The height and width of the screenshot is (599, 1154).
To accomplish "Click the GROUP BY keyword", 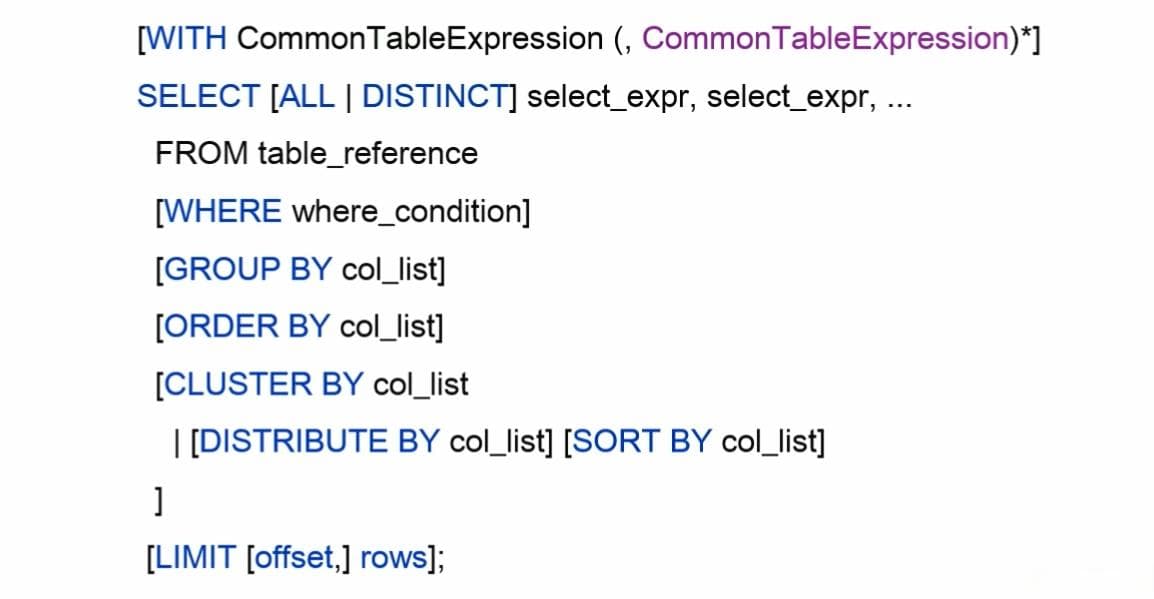I will pyautogui.click(x=247, y=269).
